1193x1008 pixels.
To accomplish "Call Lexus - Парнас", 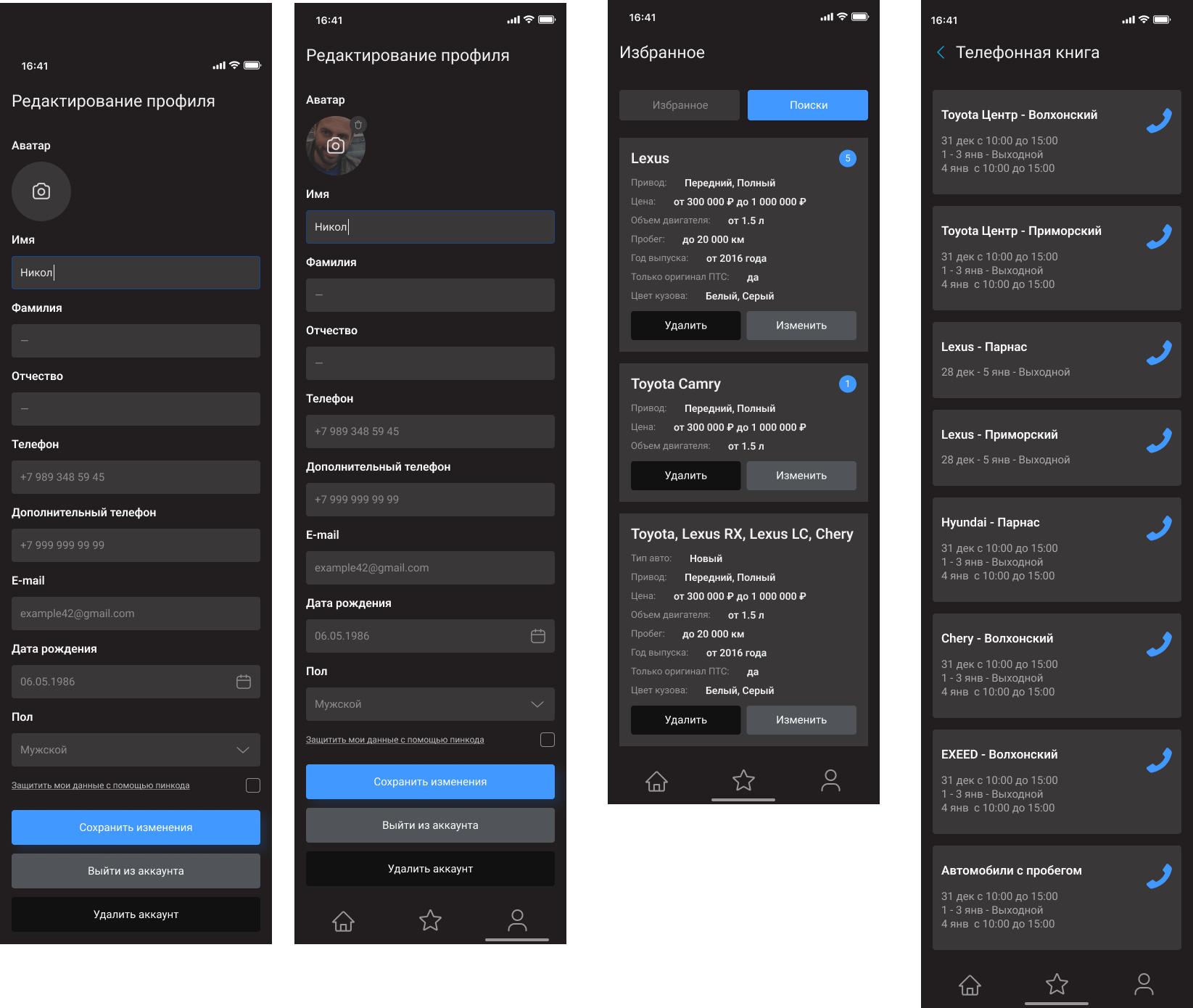I will coord(1159,352).
